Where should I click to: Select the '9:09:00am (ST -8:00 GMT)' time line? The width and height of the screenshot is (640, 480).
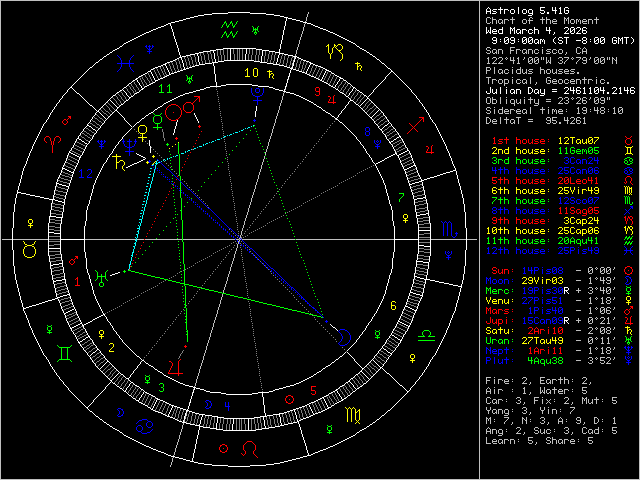[x=563, y=41]
